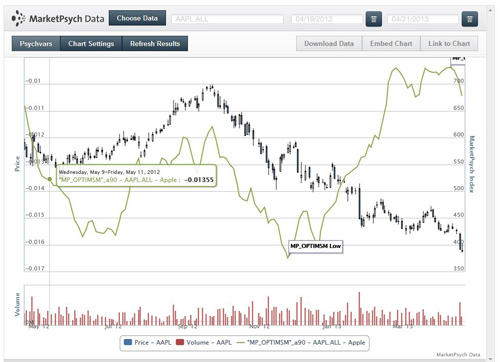Screen dimensions: 500x362
Task: Click the start date field 04/19/2012
Action: pyautogui.click(x=327, y=19)
